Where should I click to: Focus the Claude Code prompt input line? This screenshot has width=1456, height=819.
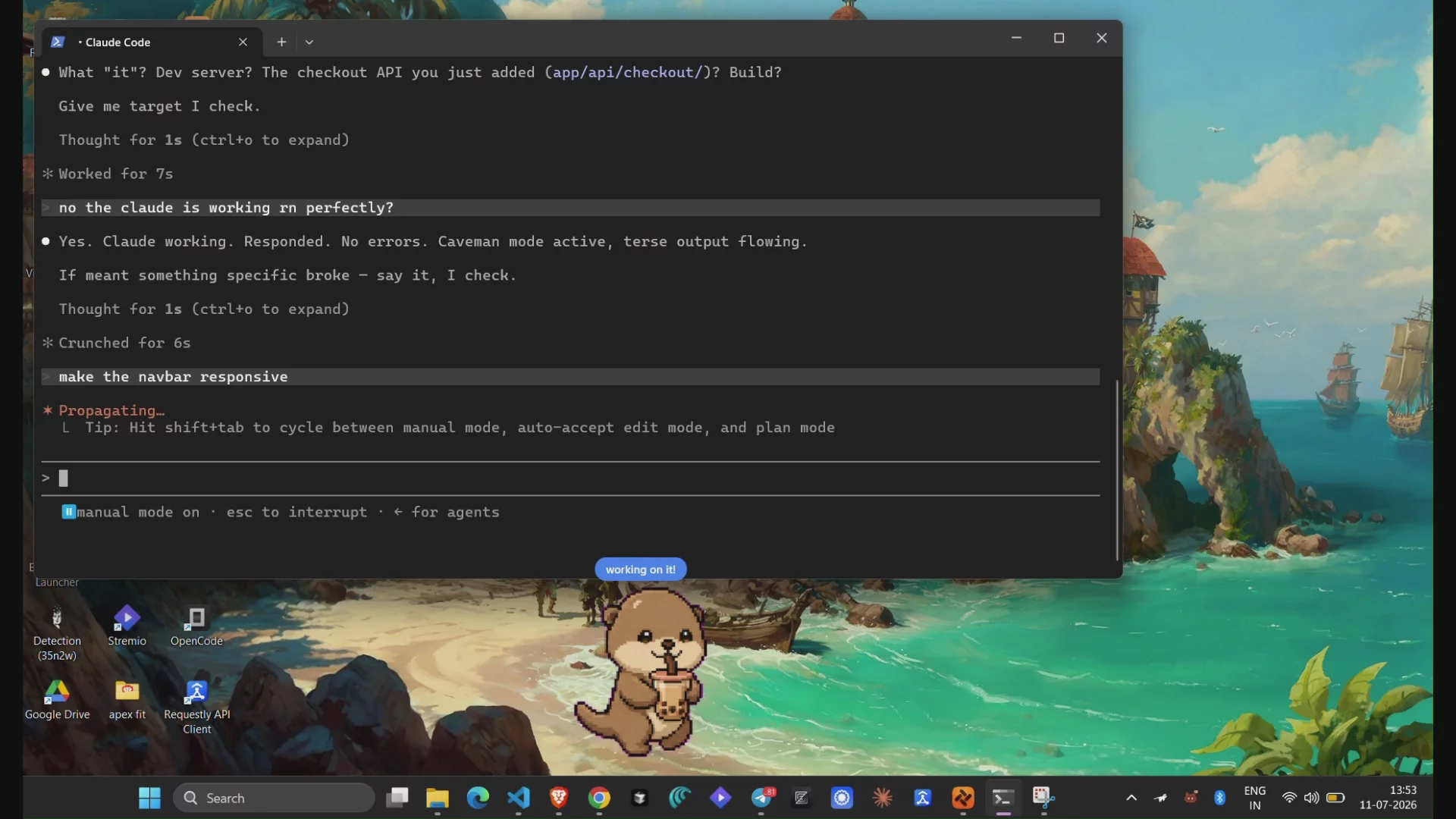coord(570,478)
